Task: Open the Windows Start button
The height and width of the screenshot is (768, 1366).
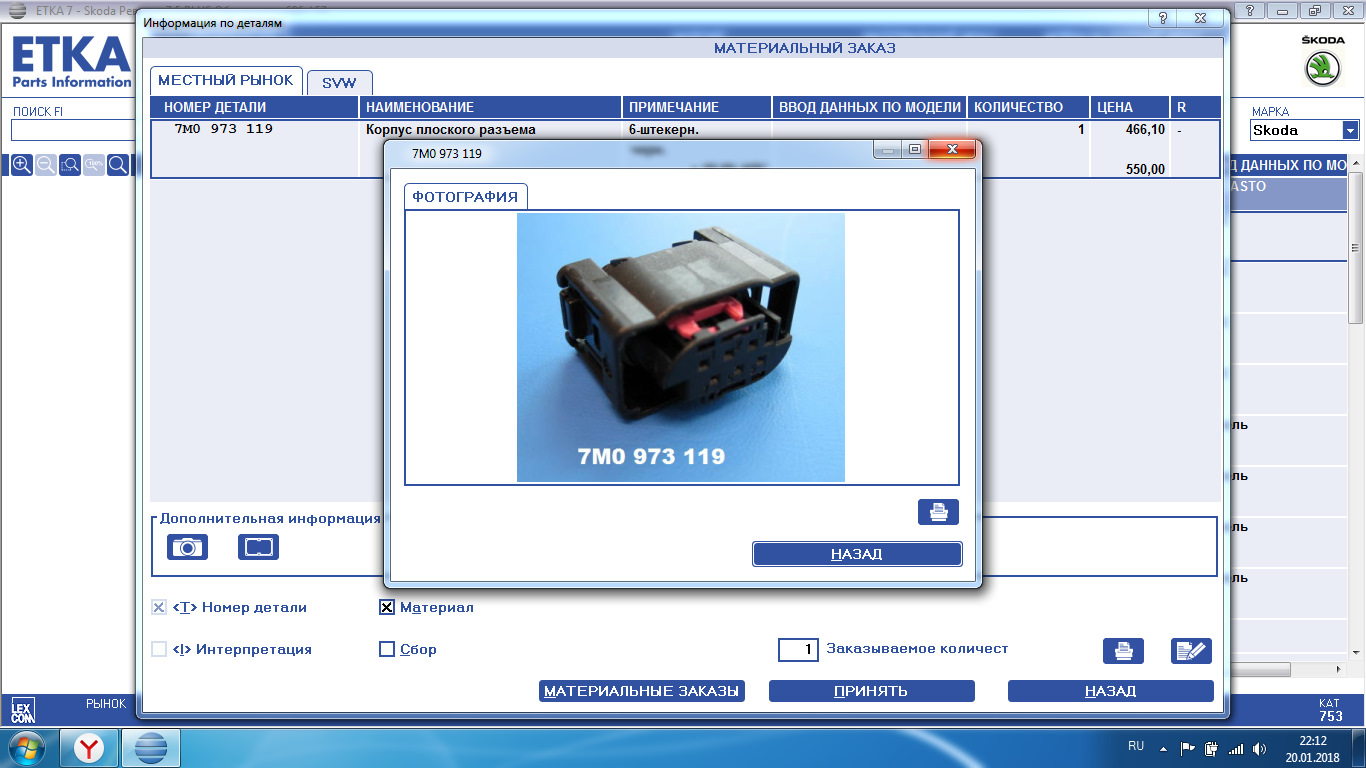Action: (27, 747)
